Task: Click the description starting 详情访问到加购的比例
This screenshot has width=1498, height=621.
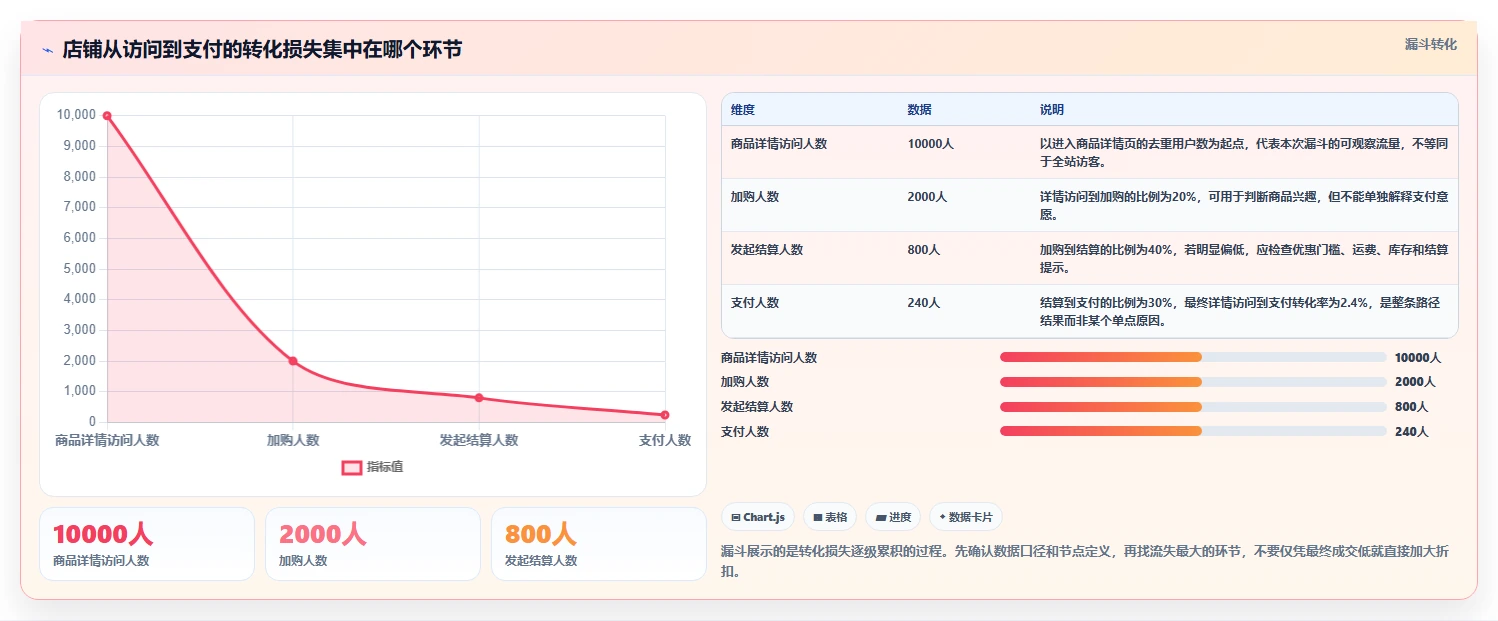Action: (1244, 205)
